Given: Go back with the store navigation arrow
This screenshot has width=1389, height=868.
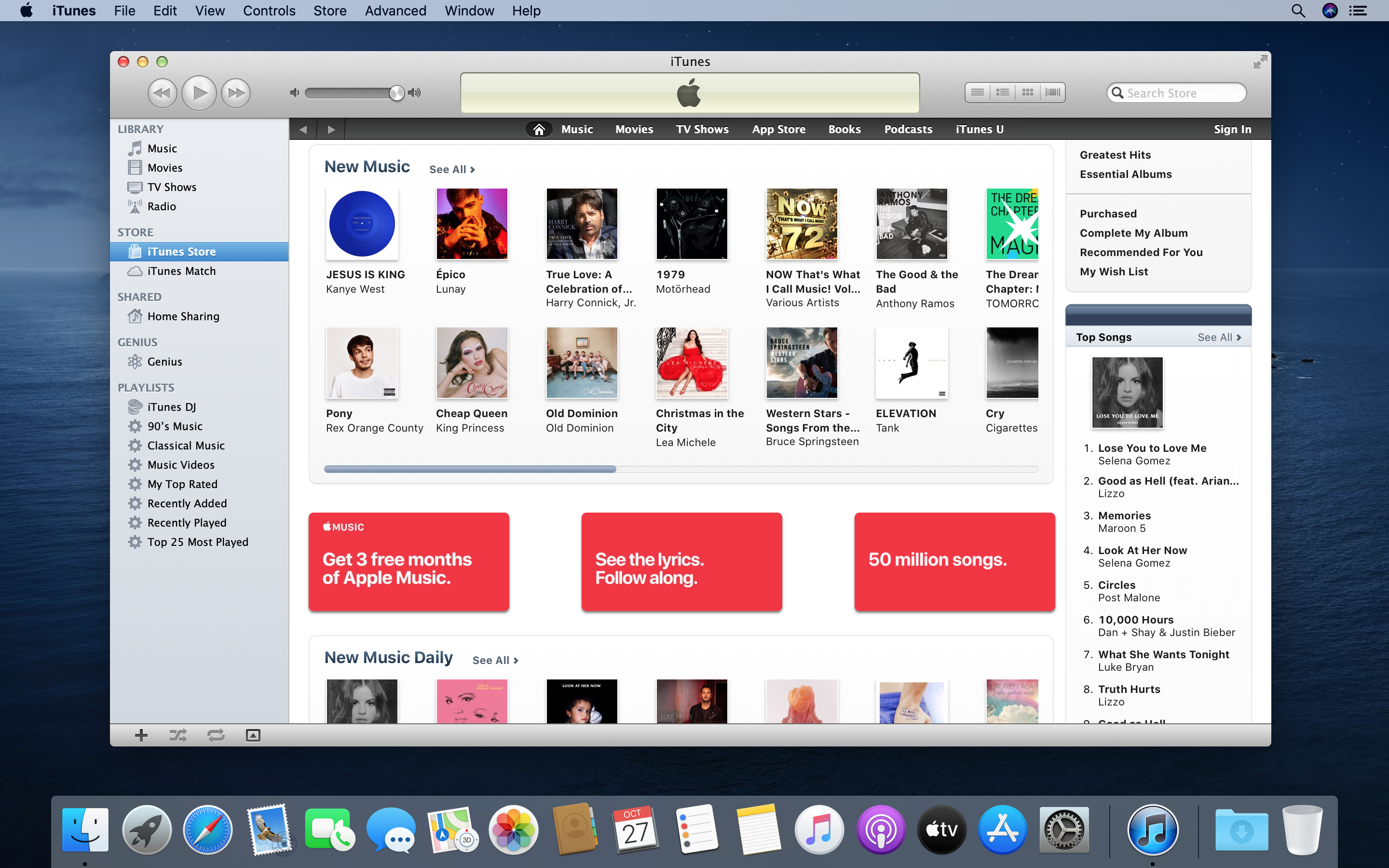Looking at the screenshot, I should tap(303, 129).
